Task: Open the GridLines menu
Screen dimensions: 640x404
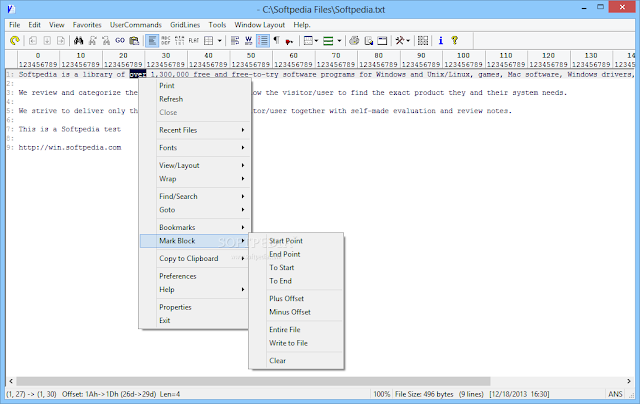Action: tap(185, 25)
